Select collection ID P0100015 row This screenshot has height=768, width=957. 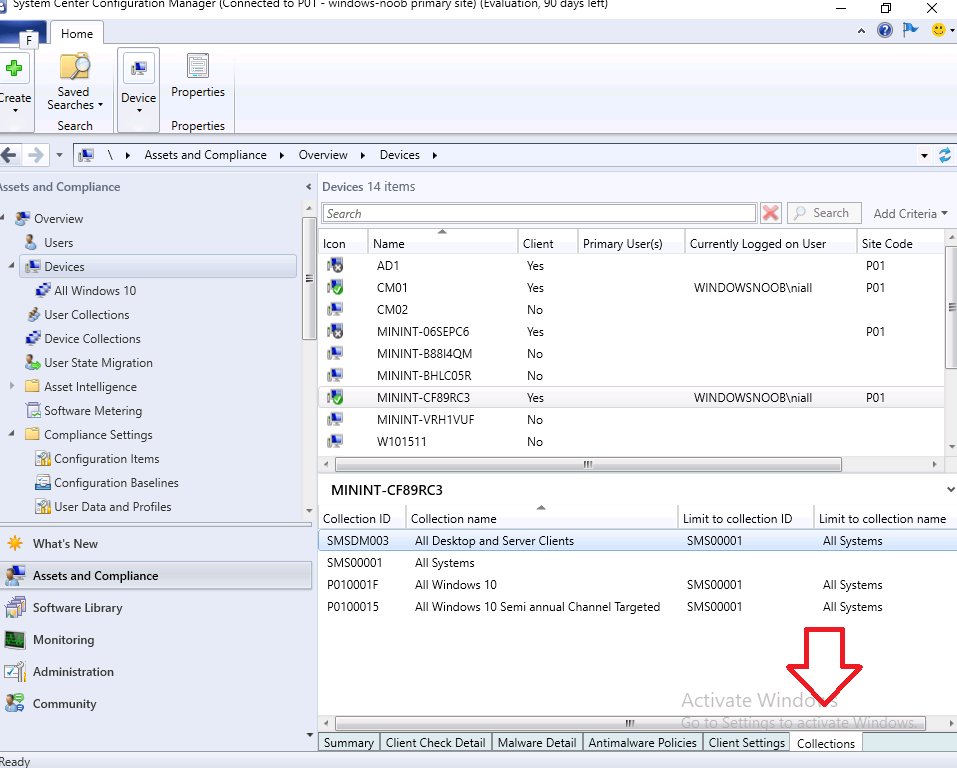[x=637, y=606]
